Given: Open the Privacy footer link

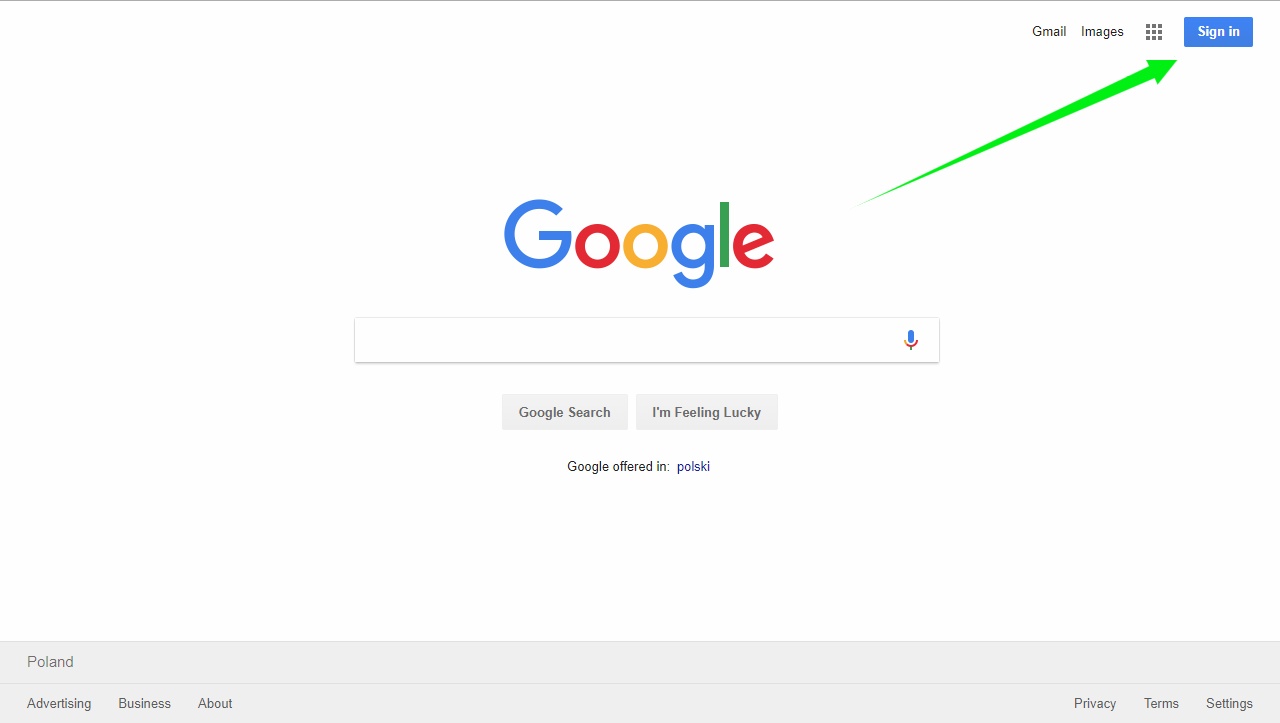Looking at the screenshot, I should [x=1095, y=703].
